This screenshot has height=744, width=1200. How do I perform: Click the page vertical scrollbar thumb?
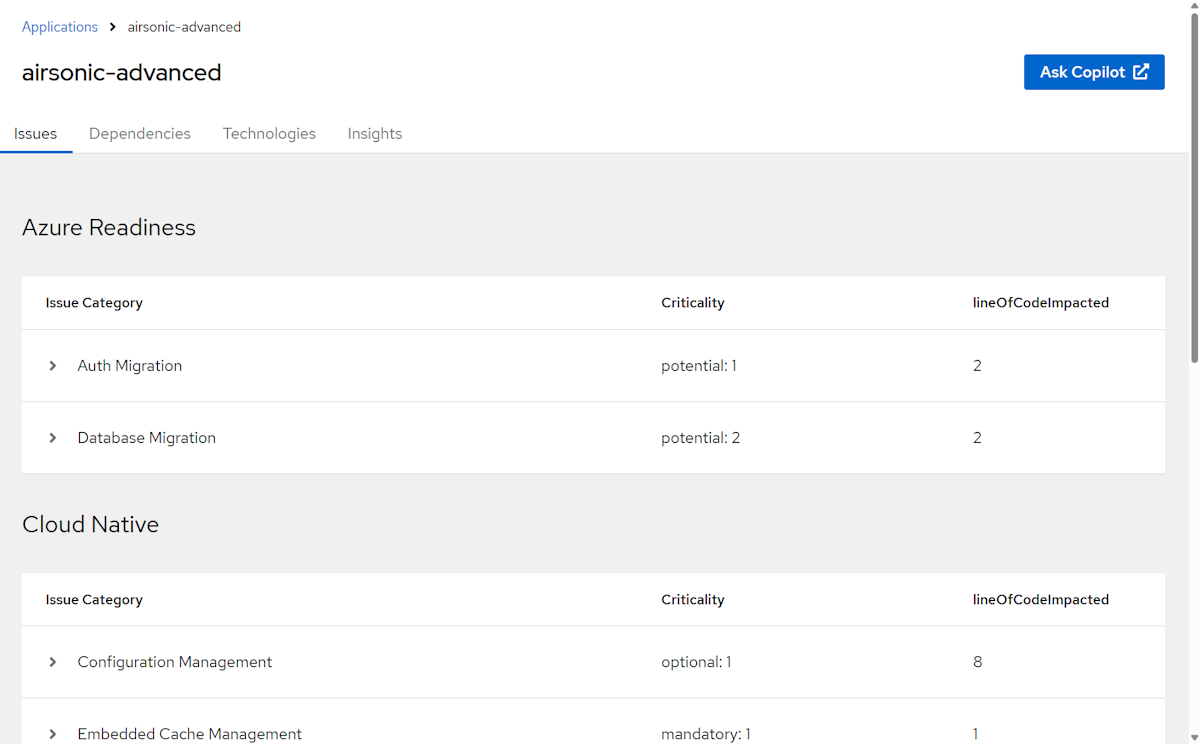(x=1193, y=190)
